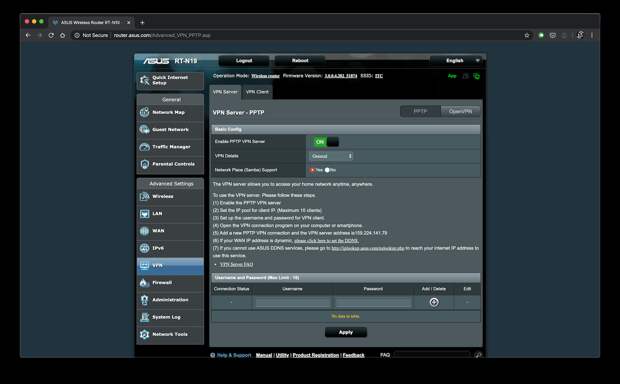
Task: Open the Quick Internet Setup wizard icon
Action: (144, 80)
